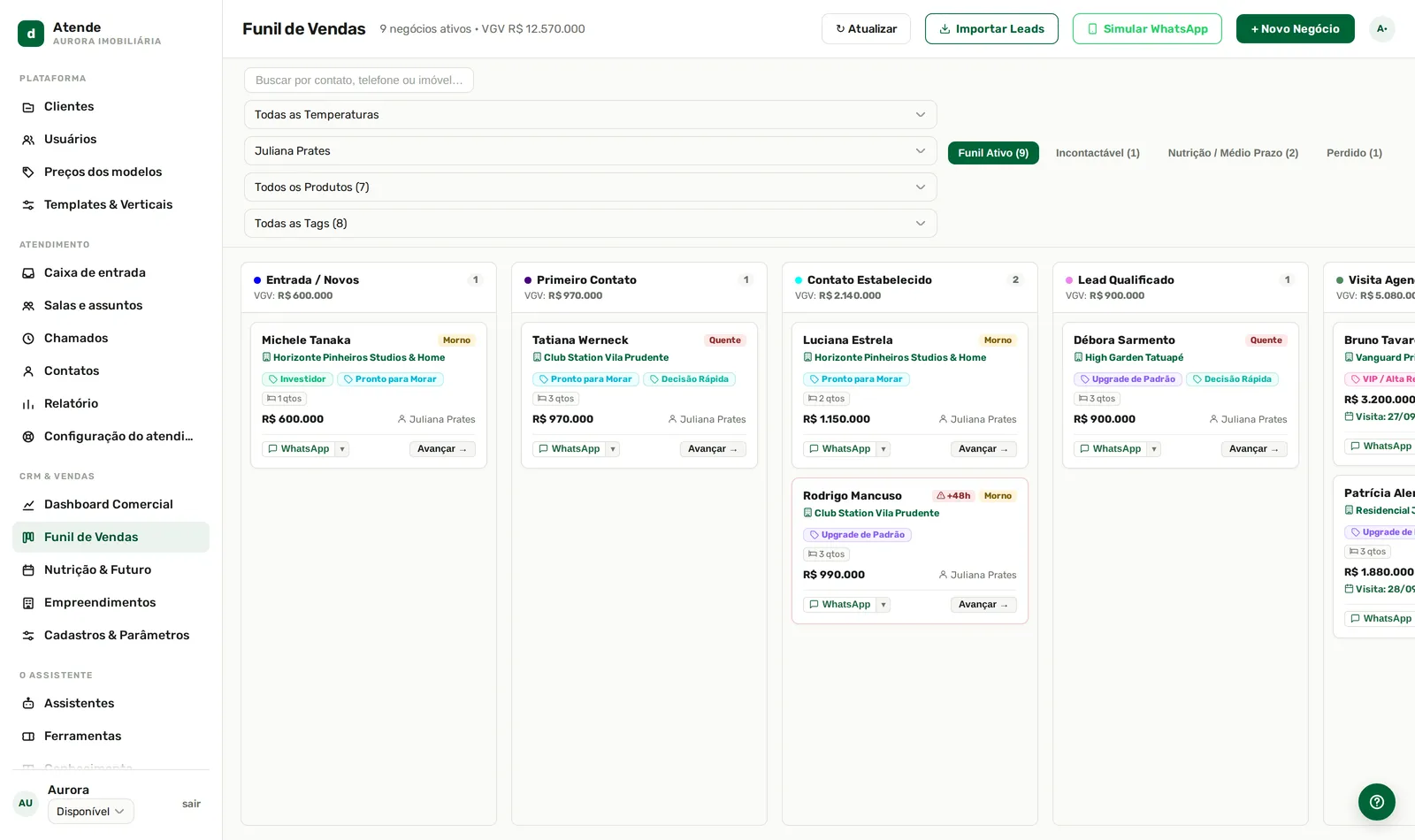The width and height of the screenshot is (1415, 840).
Task: Open Ferramentas page
Action: [x=111, y=736]
